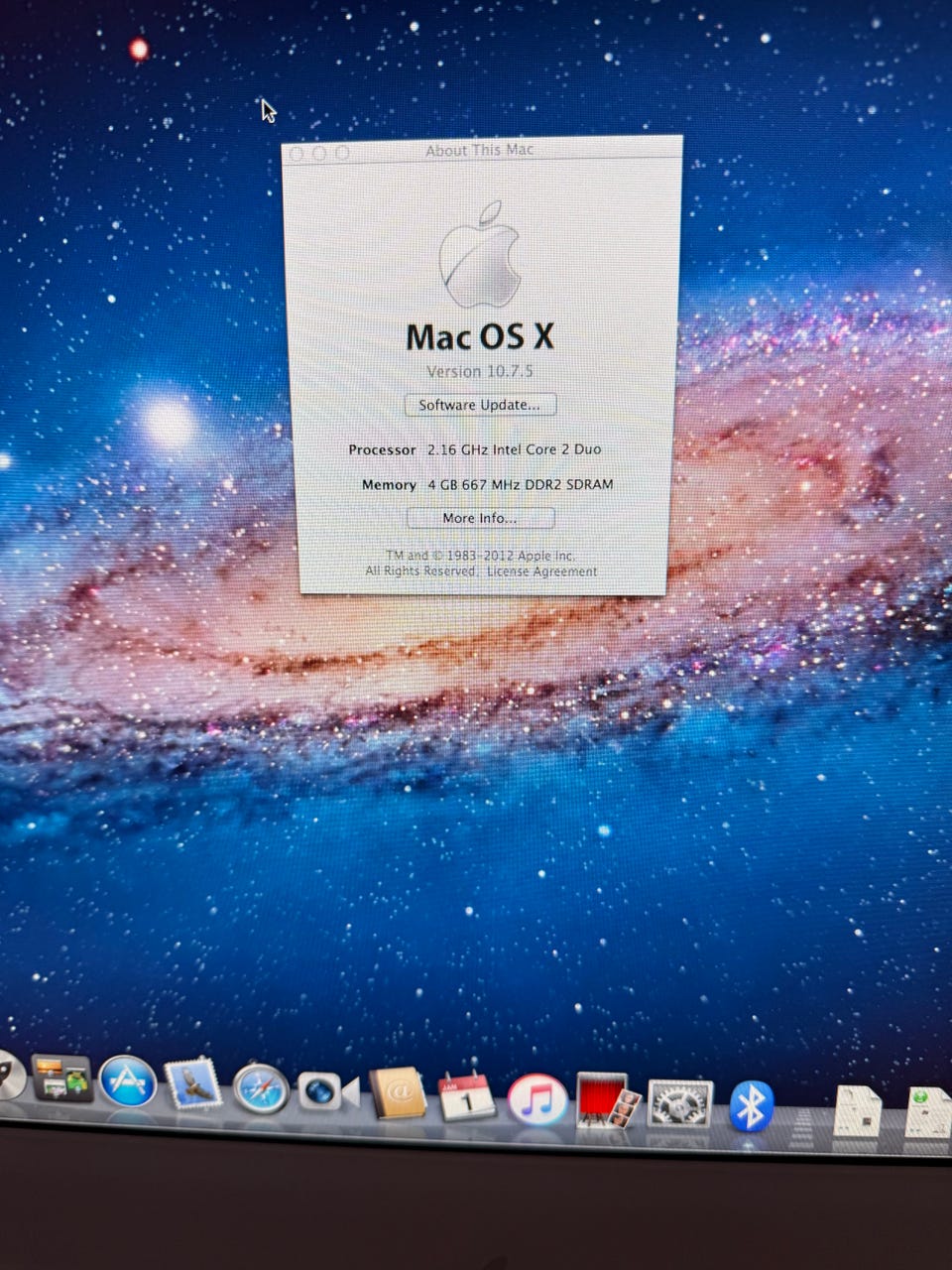Open Address Book from the Dock
This screenshot has width=952, height=1270.
tap(398, 1094)
